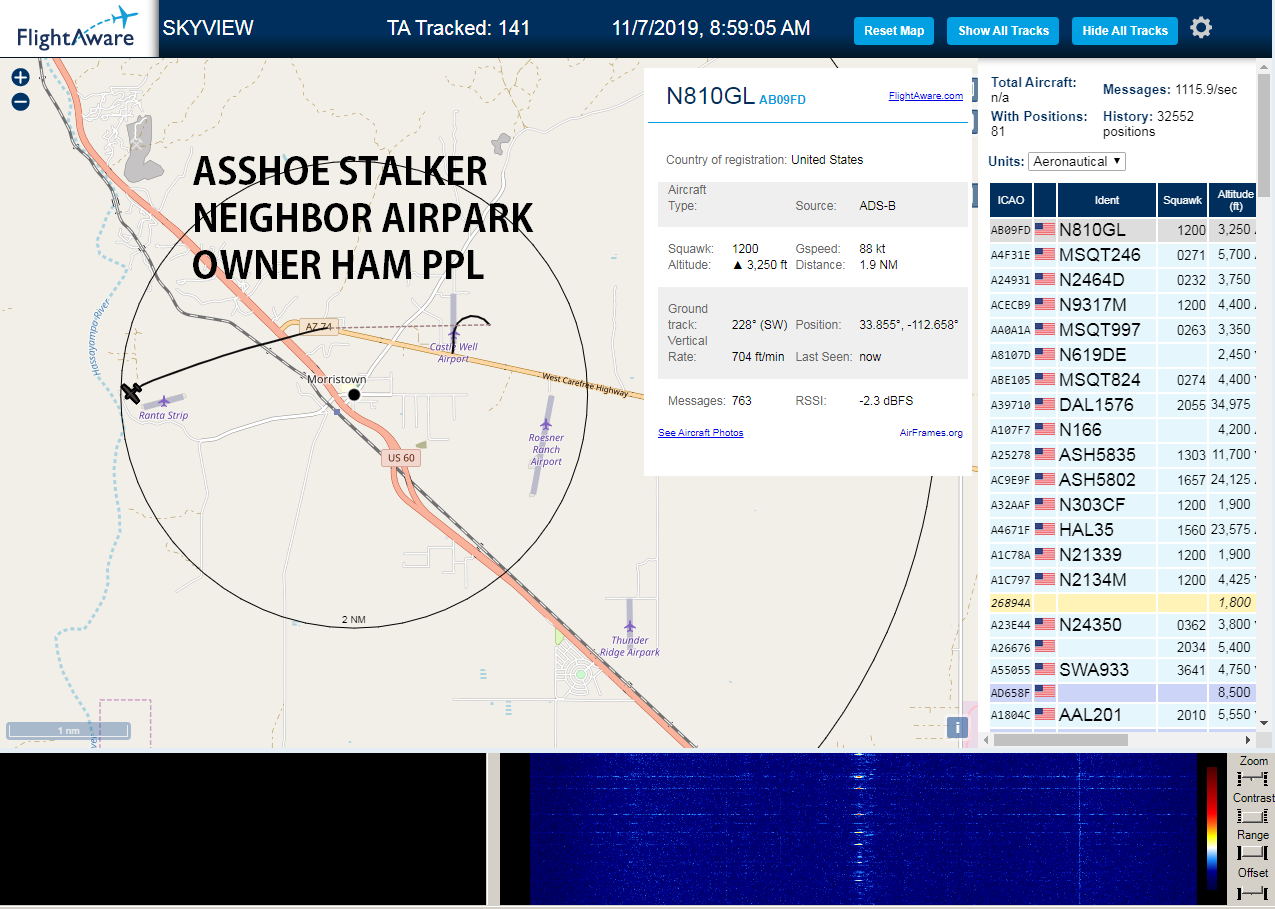Select the MSQT997 aircraft row
This screenshot has width=1275, height=909.
click(x=1123, y=329)
